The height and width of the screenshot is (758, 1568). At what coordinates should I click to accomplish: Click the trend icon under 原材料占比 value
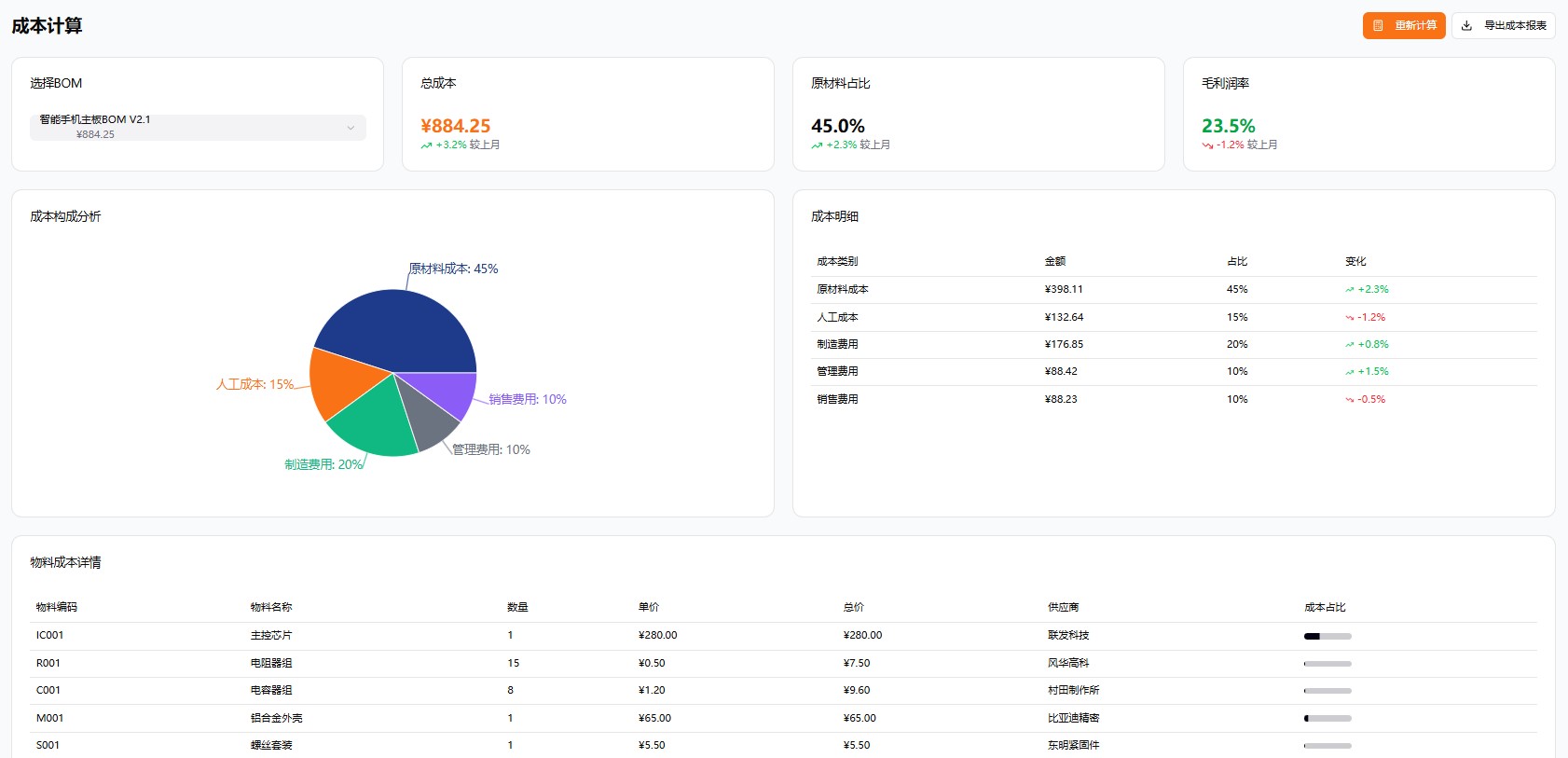pyautogui.click(x=817, y=145)
